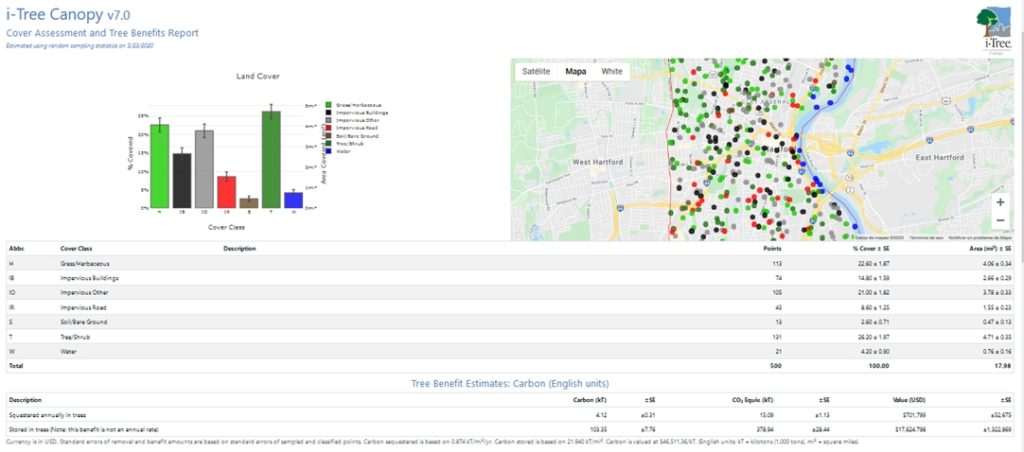The height and width of the screenshot is (452, 1024).
Task: Switch map style to White
Action: 612,71
